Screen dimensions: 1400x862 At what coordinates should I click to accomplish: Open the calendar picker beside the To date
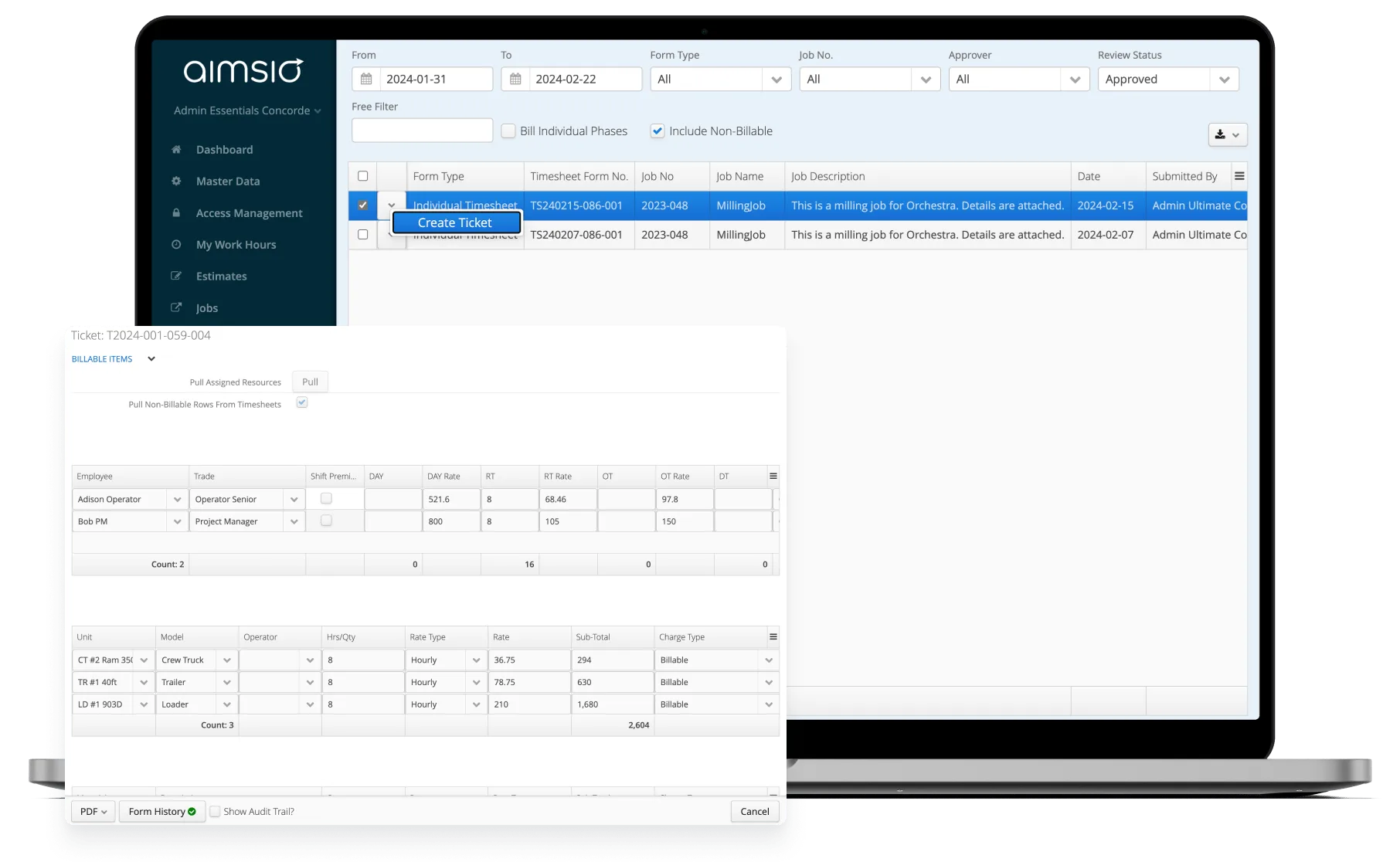pos(515,79)
